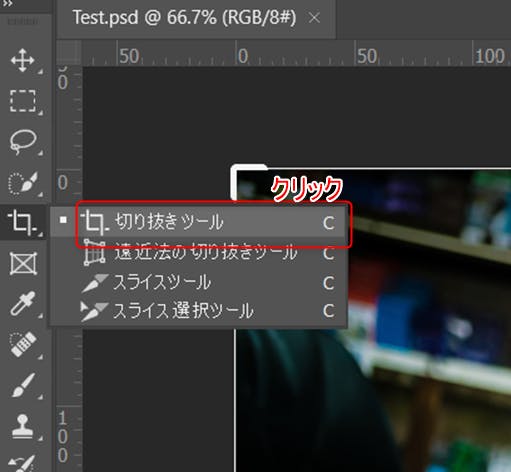Select the History Brush tool
This screenshot has height=472, width=511.
click(22, 464)
